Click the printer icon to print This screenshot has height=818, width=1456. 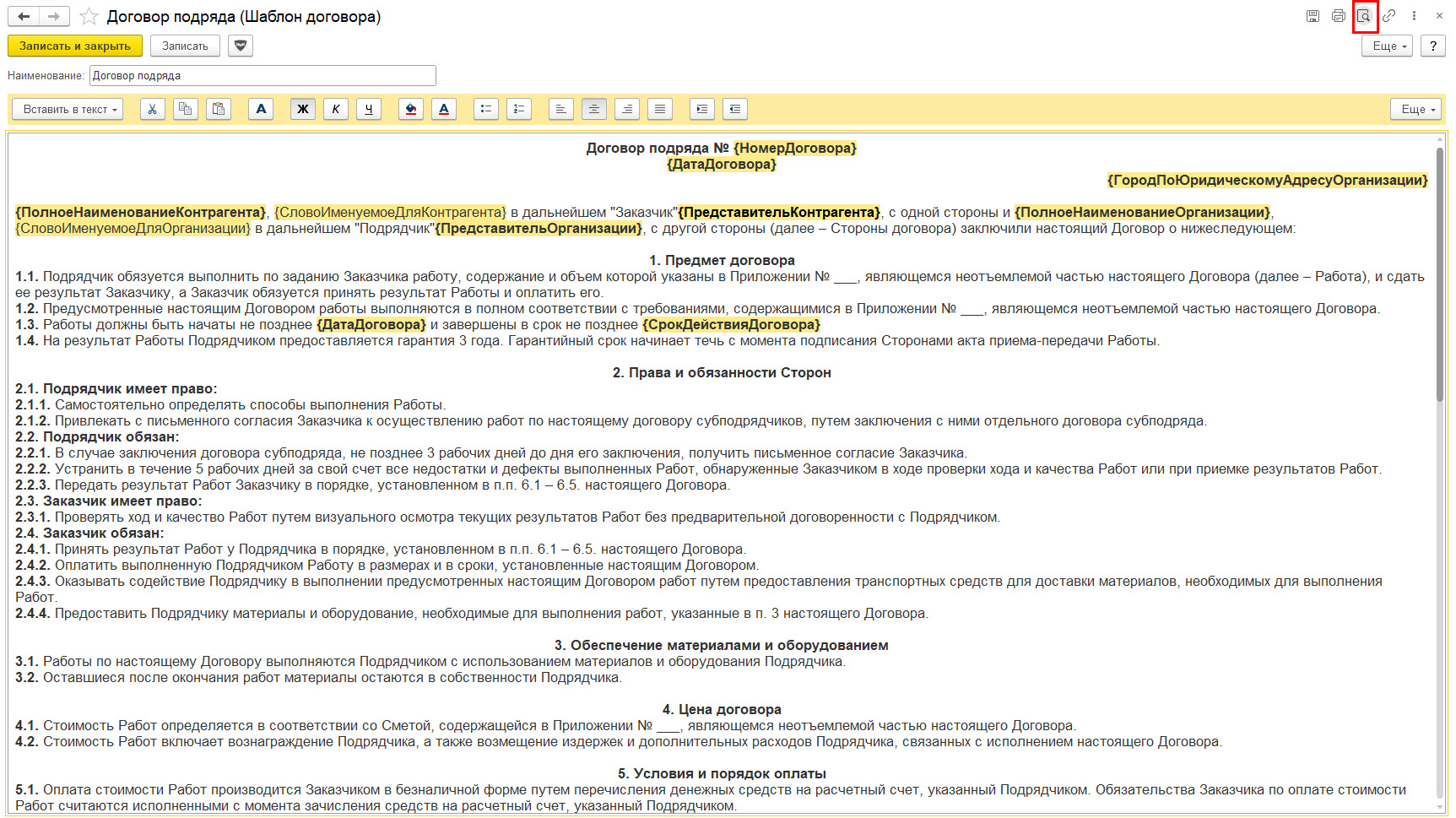coord(1338,16)
